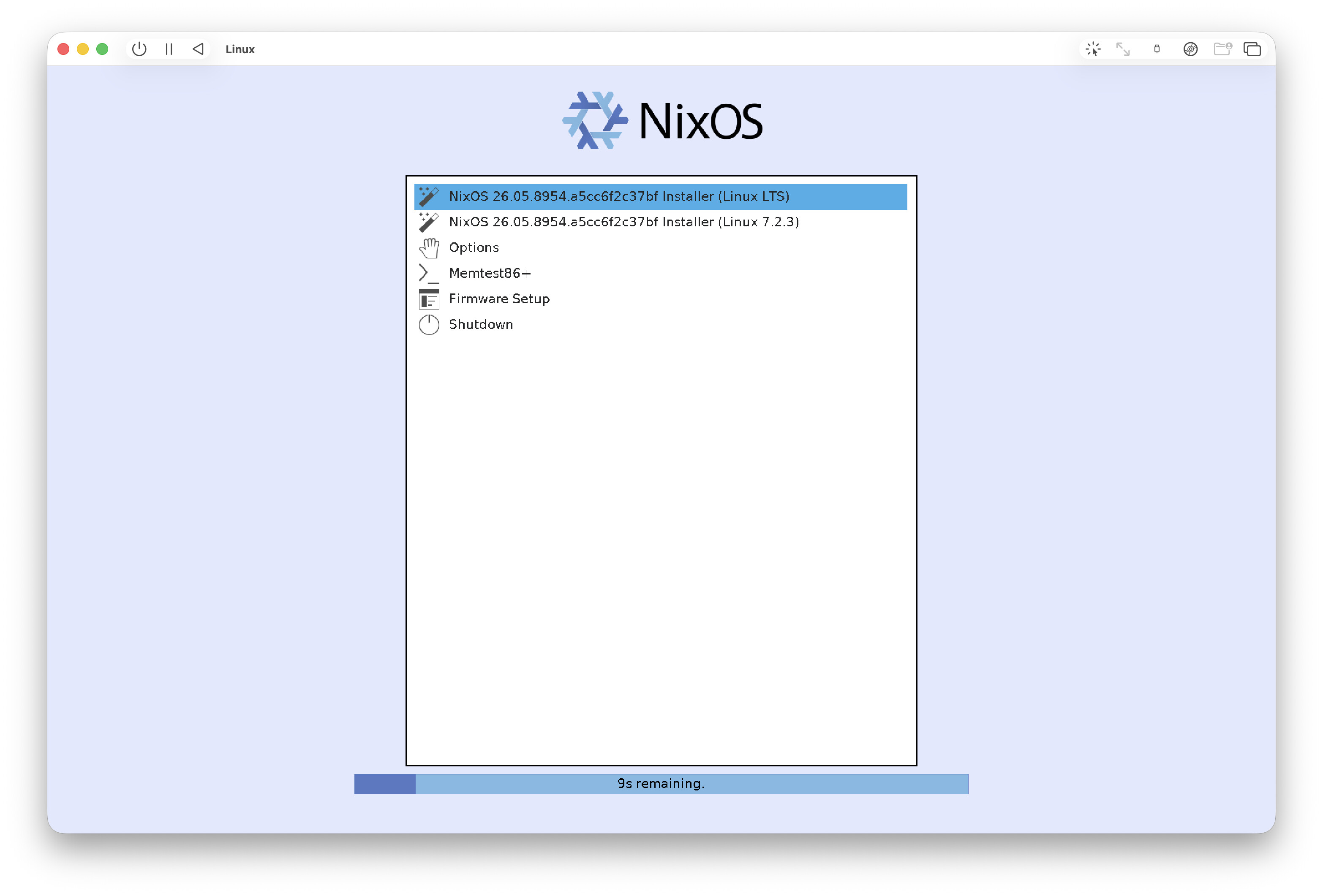Open the Options menu entry

click(x=660, y=247)
